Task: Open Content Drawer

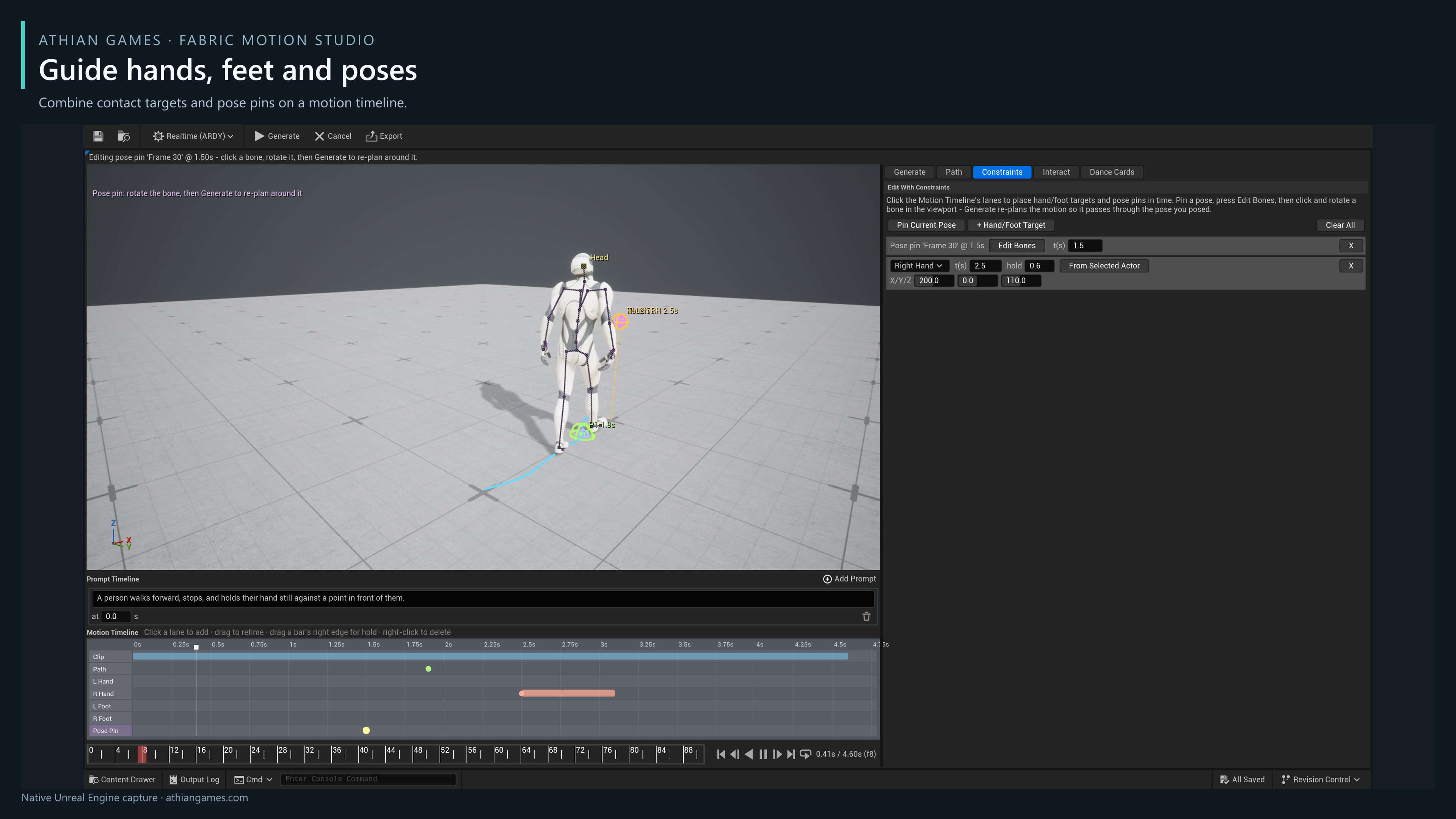Action: click(122, 780)
